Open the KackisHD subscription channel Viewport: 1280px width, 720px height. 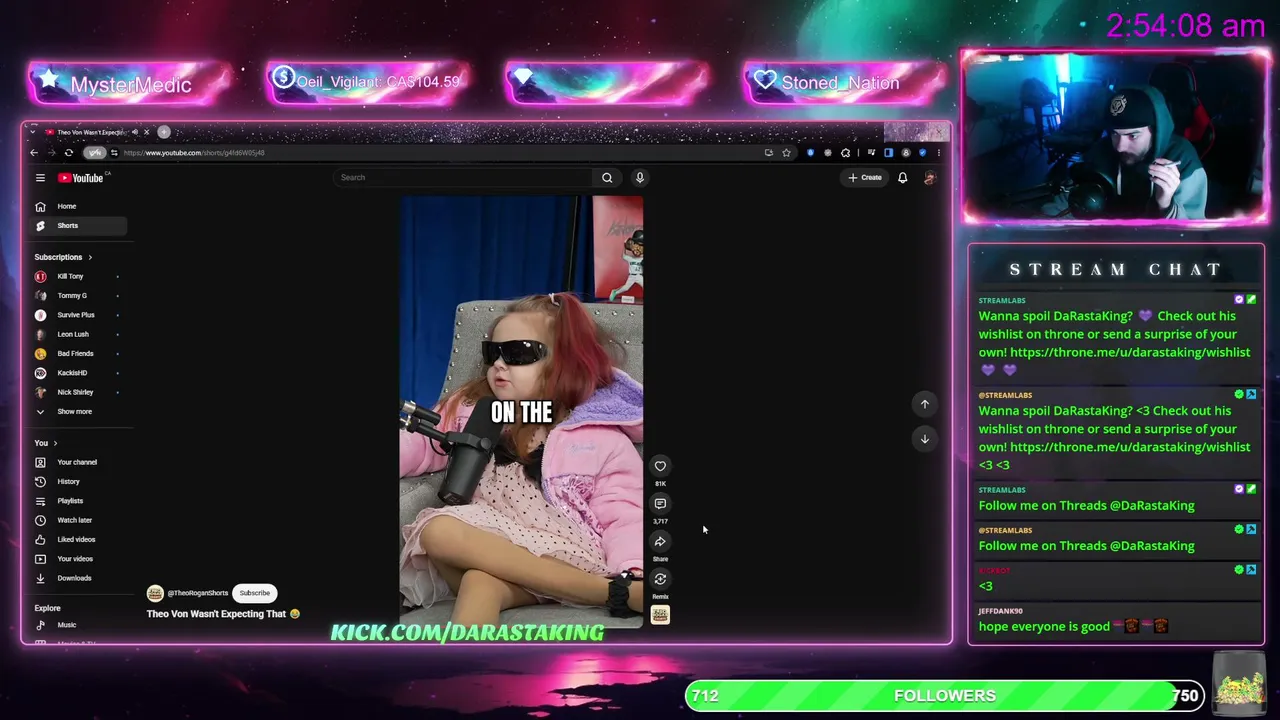[x=80, y=373]
